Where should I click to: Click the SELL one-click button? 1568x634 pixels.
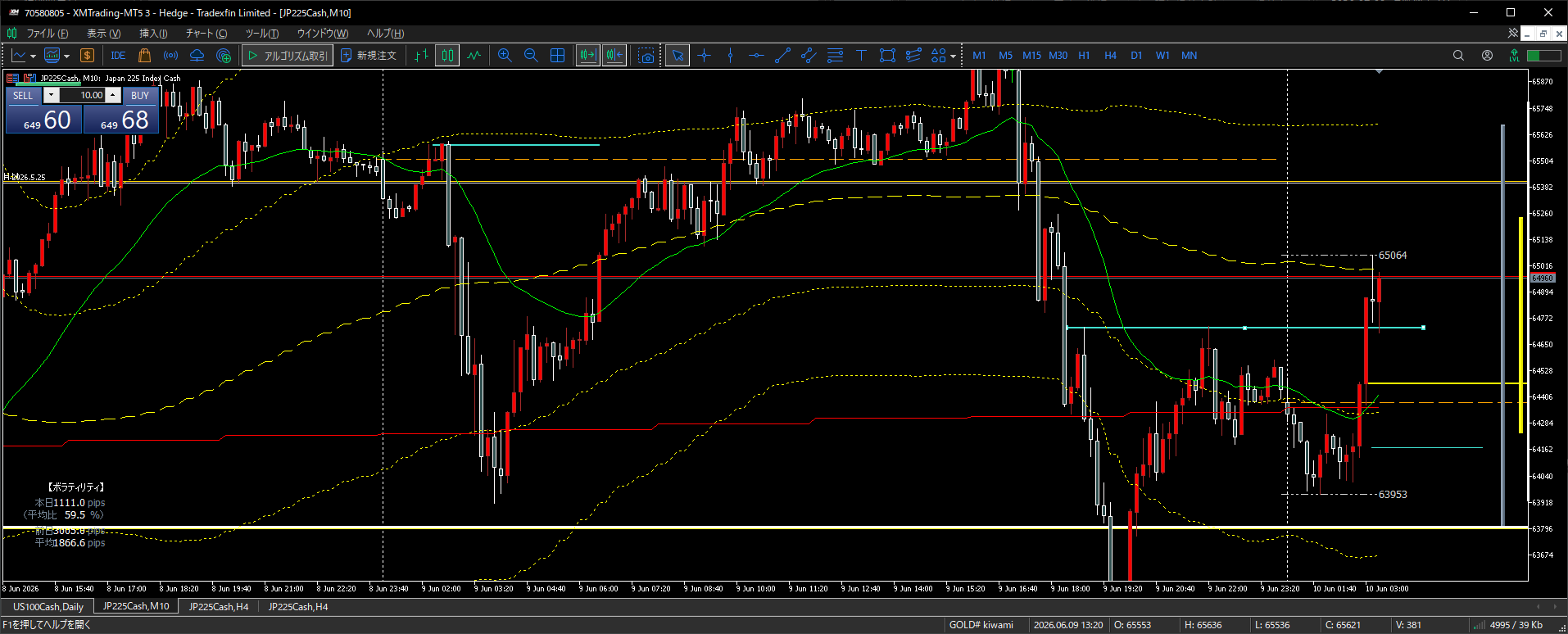[23, 96]
